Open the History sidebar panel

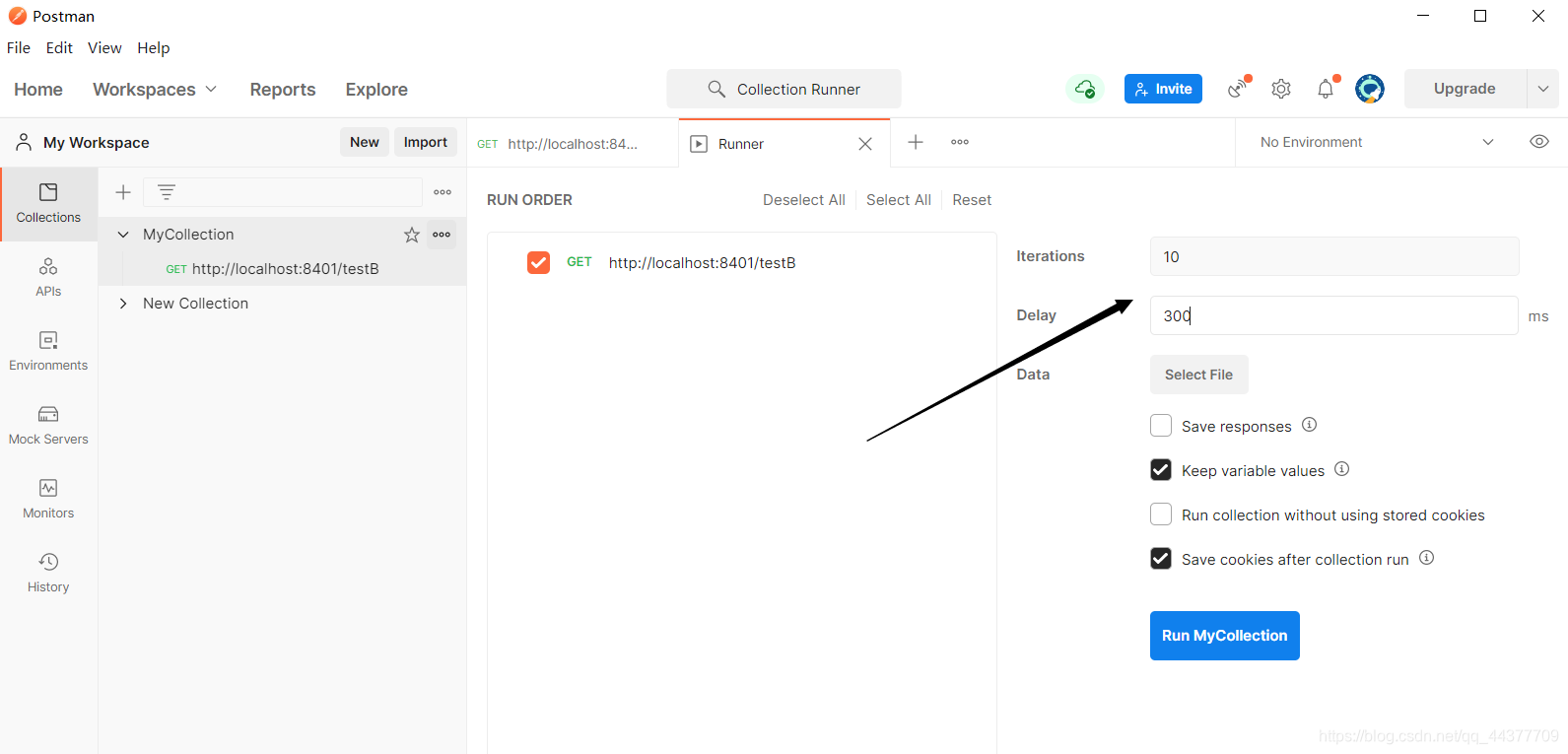48,573
